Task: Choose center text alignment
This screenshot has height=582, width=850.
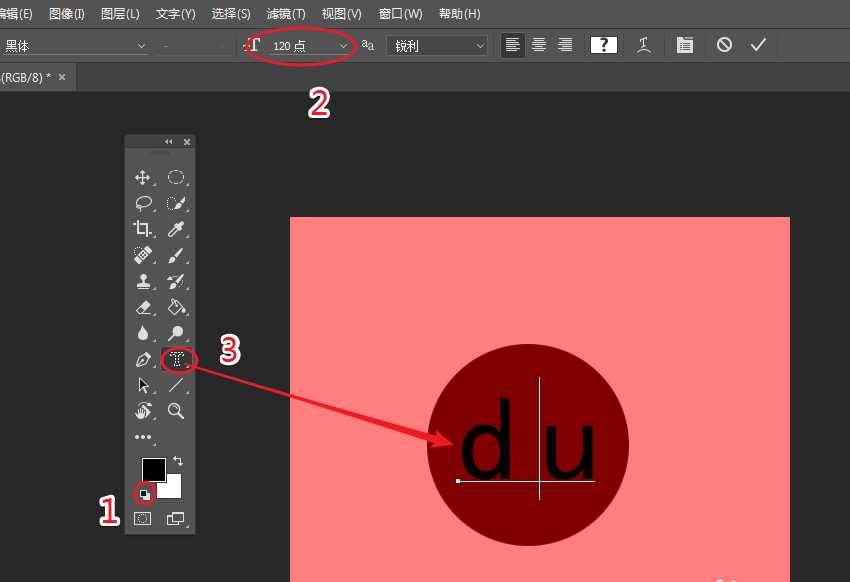Action: point(539,45)
